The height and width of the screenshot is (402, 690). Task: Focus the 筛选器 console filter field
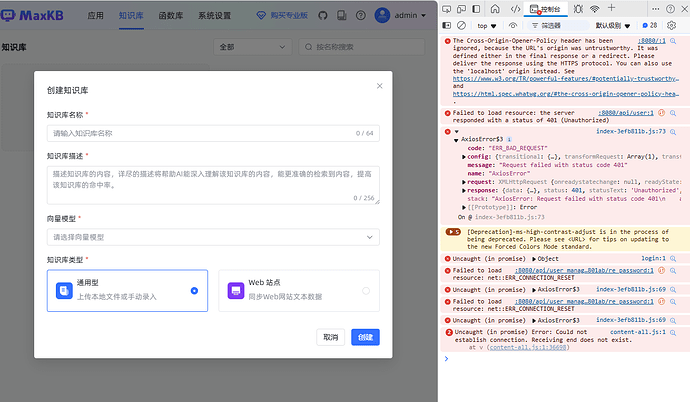click(x=559, y=26)
